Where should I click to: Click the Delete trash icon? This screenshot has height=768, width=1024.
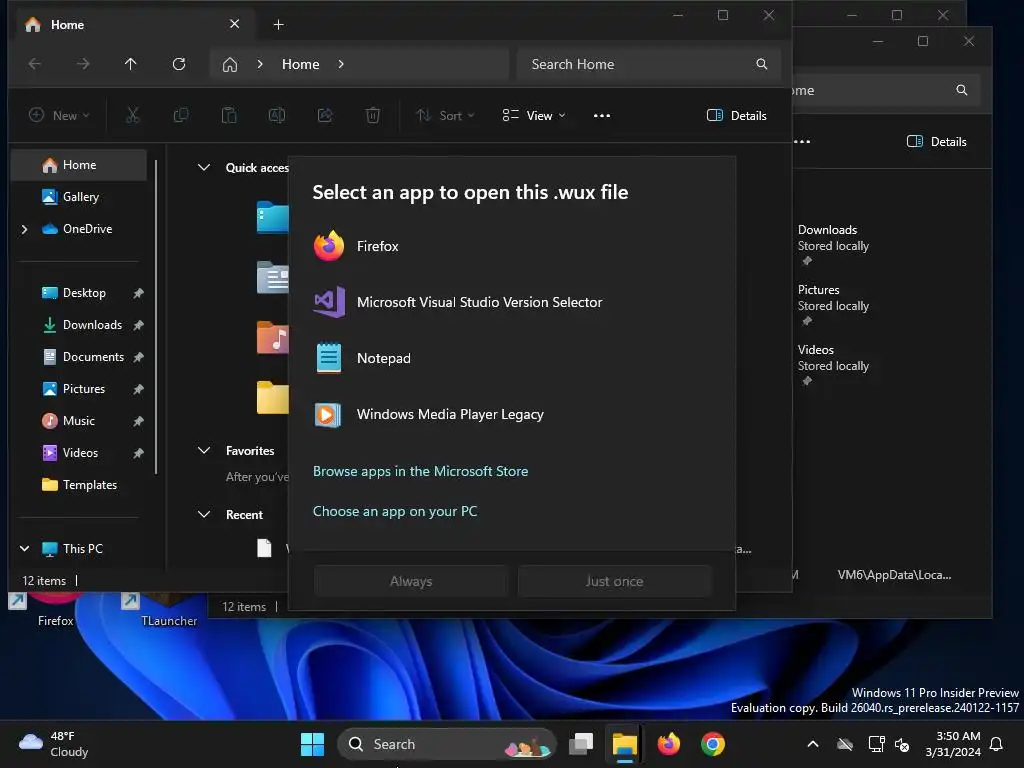(x=373, y=116)
